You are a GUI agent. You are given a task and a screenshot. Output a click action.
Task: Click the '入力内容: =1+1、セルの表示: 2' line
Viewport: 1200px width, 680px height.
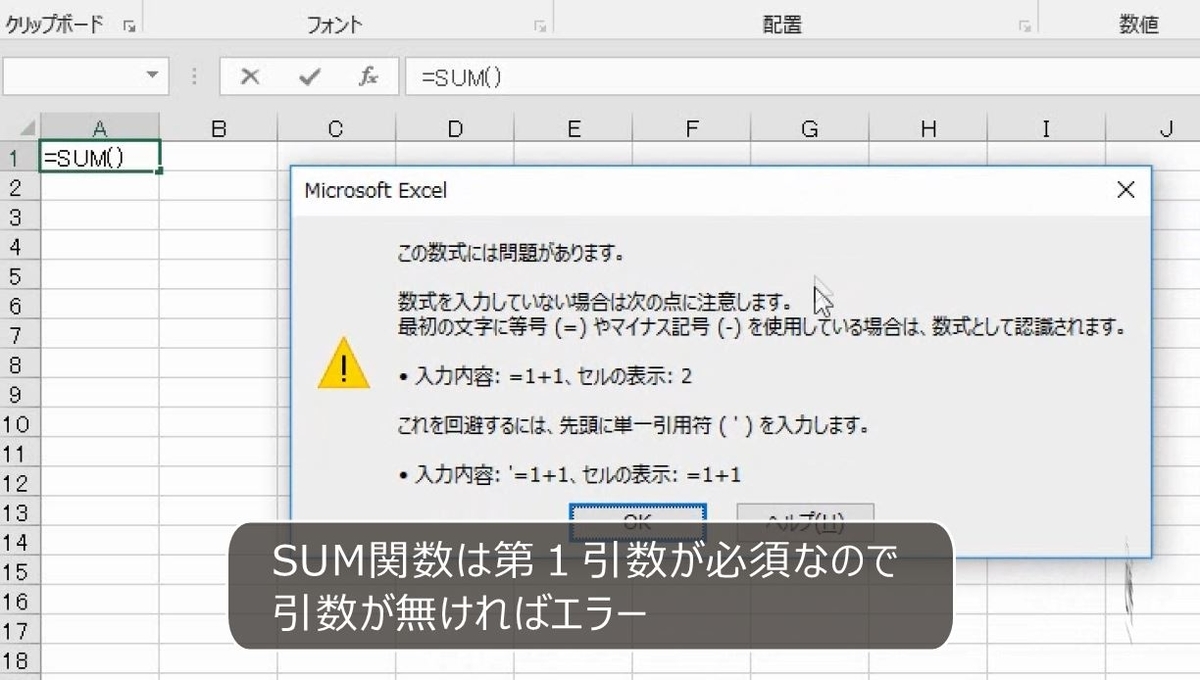(x=545, y=377)
